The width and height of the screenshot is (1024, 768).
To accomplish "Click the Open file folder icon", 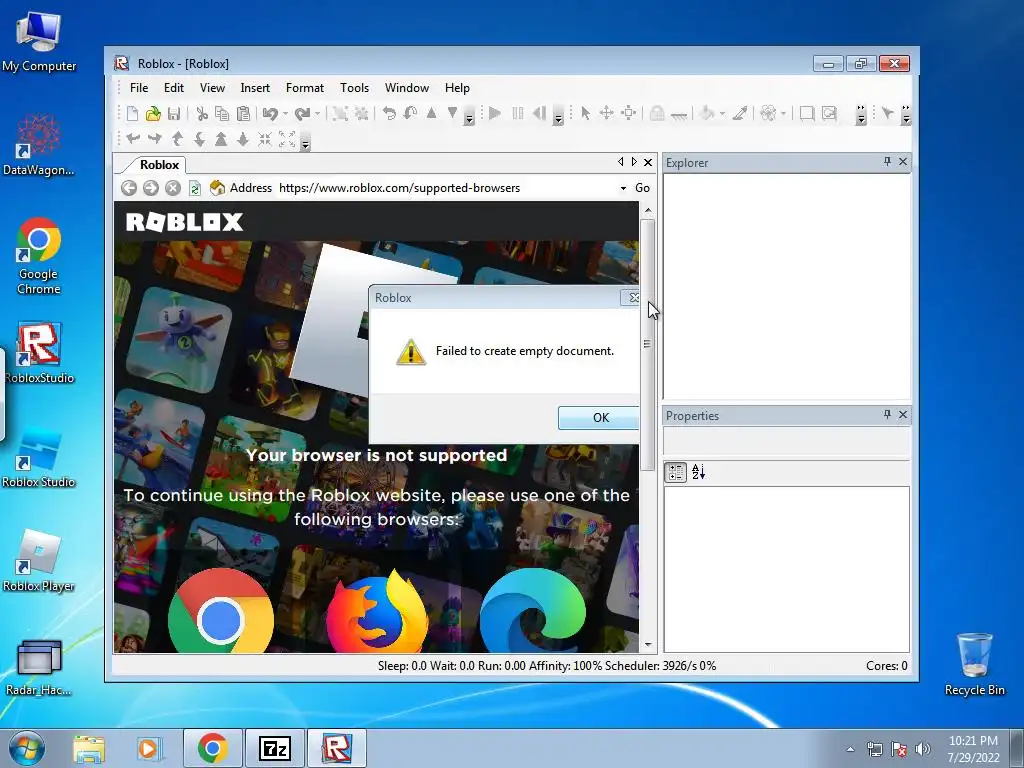I will tap(153, 114).
